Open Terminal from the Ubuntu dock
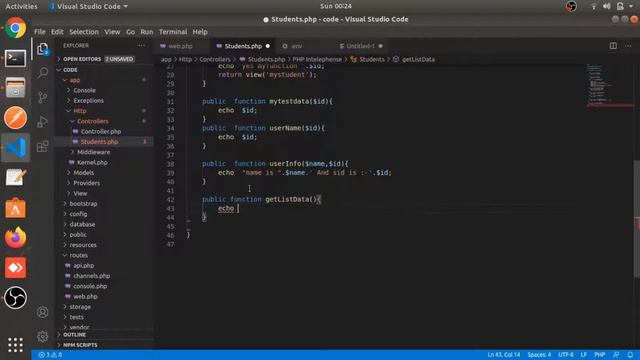640x360 pixels. coord(16,58)
